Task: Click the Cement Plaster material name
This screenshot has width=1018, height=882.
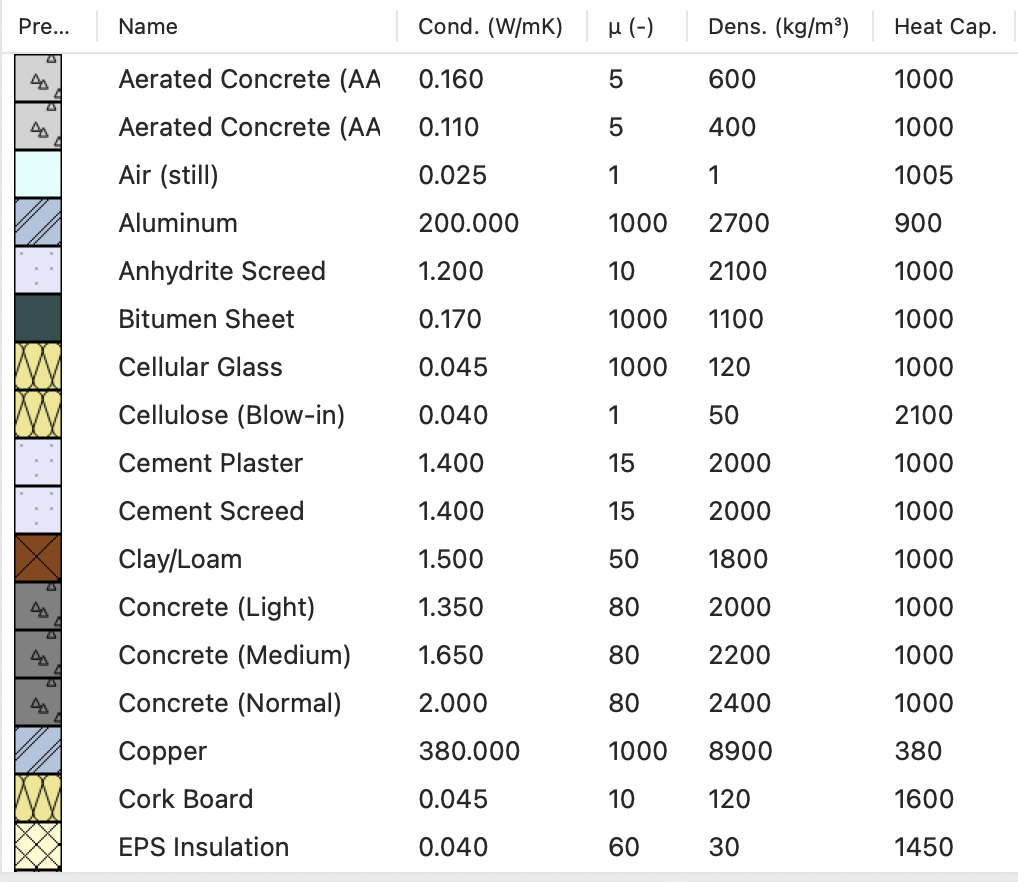Action: [x=210, y=463]
